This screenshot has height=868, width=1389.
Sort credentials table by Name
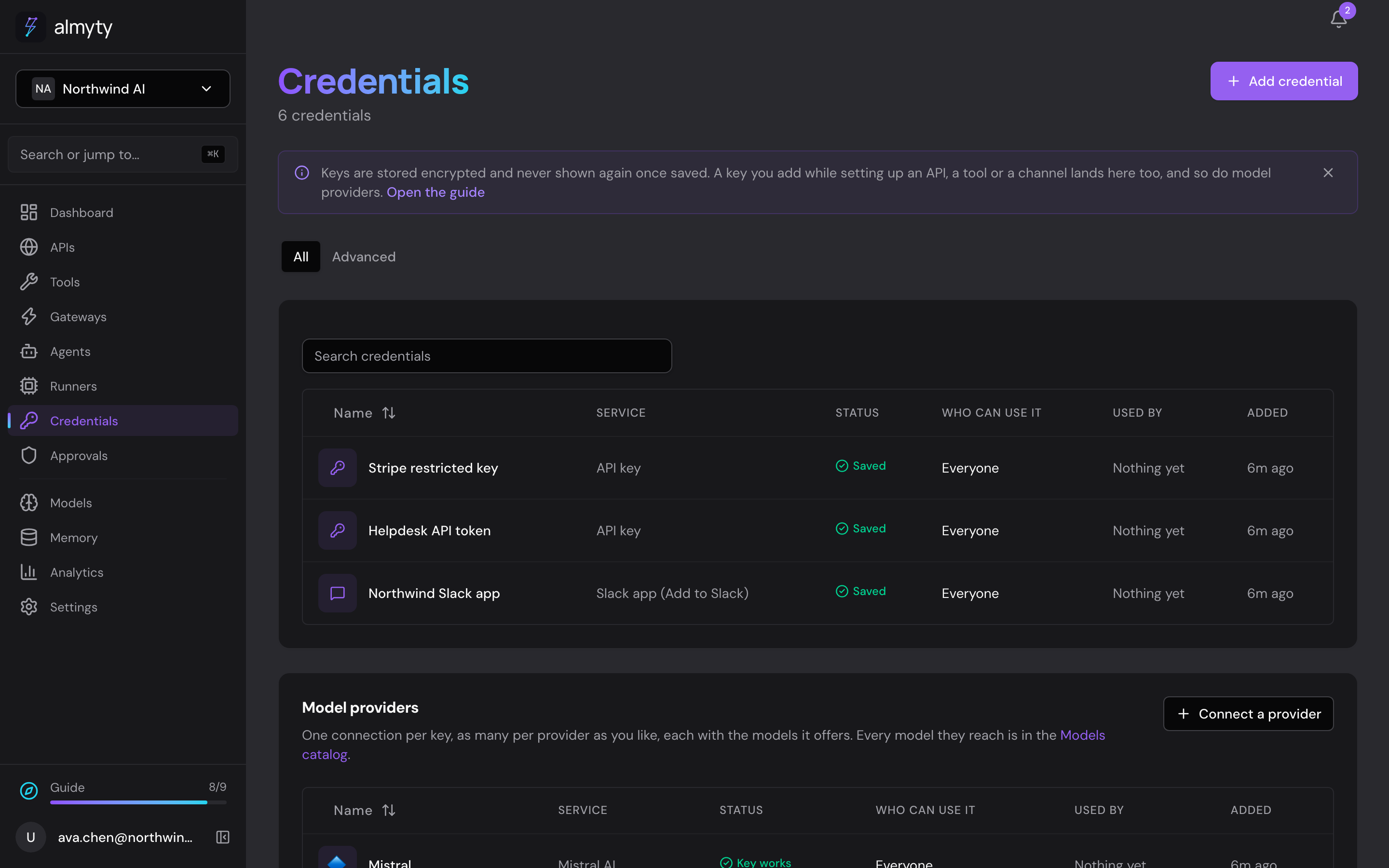click(365, 413)
